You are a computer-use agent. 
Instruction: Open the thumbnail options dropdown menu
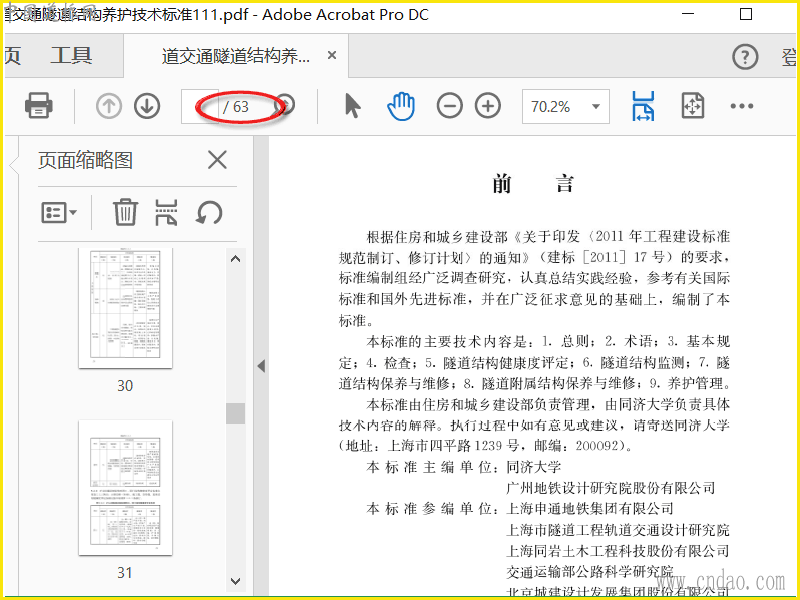click(59, 212)
